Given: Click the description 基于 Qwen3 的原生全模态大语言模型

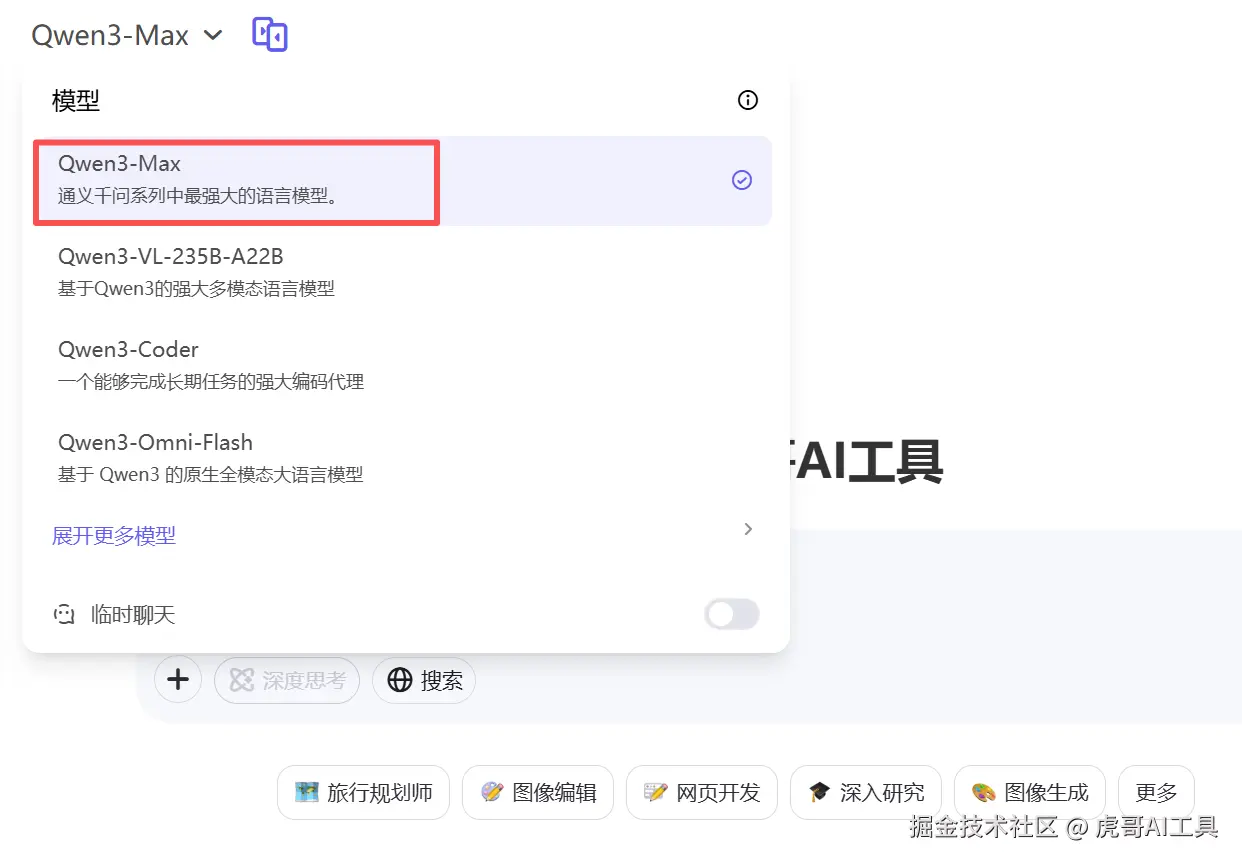Looking at the screenshot, I should pyautogui.click(x=211, y=475).
